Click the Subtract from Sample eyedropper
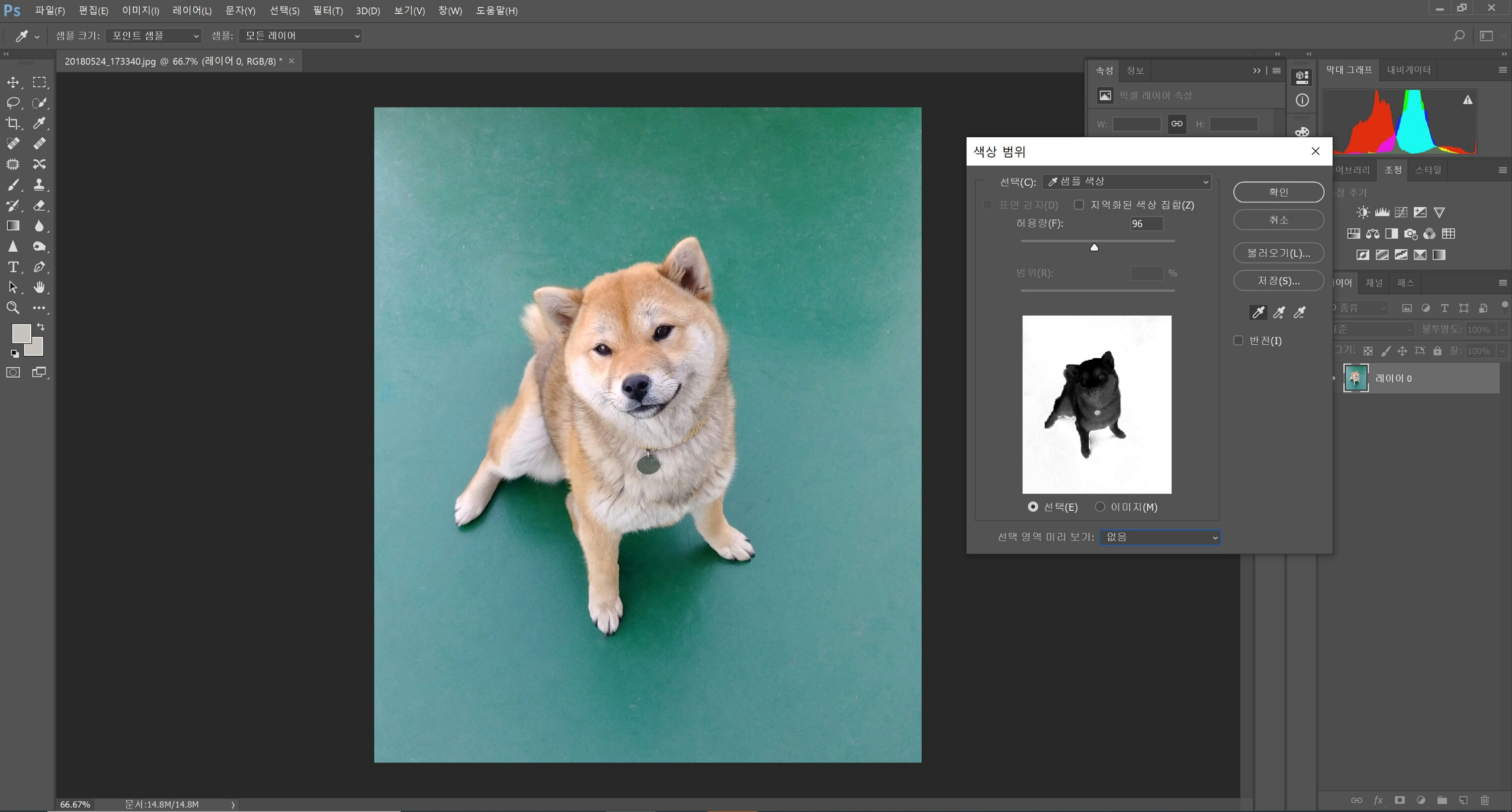 click(x=1299, y=313)
